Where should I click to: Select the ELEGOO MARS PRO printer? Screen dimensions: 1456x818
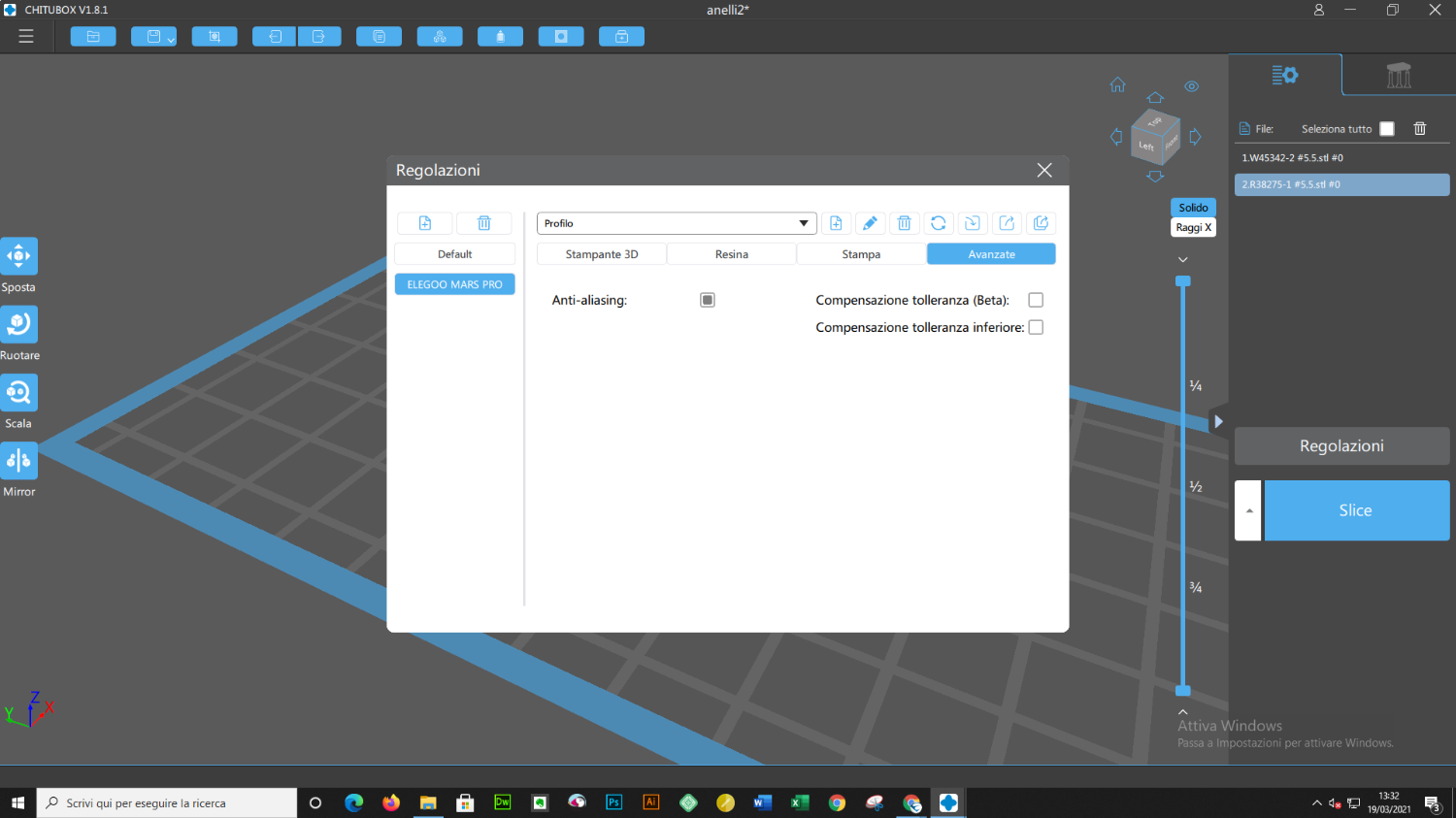click(x=454, y=284)
